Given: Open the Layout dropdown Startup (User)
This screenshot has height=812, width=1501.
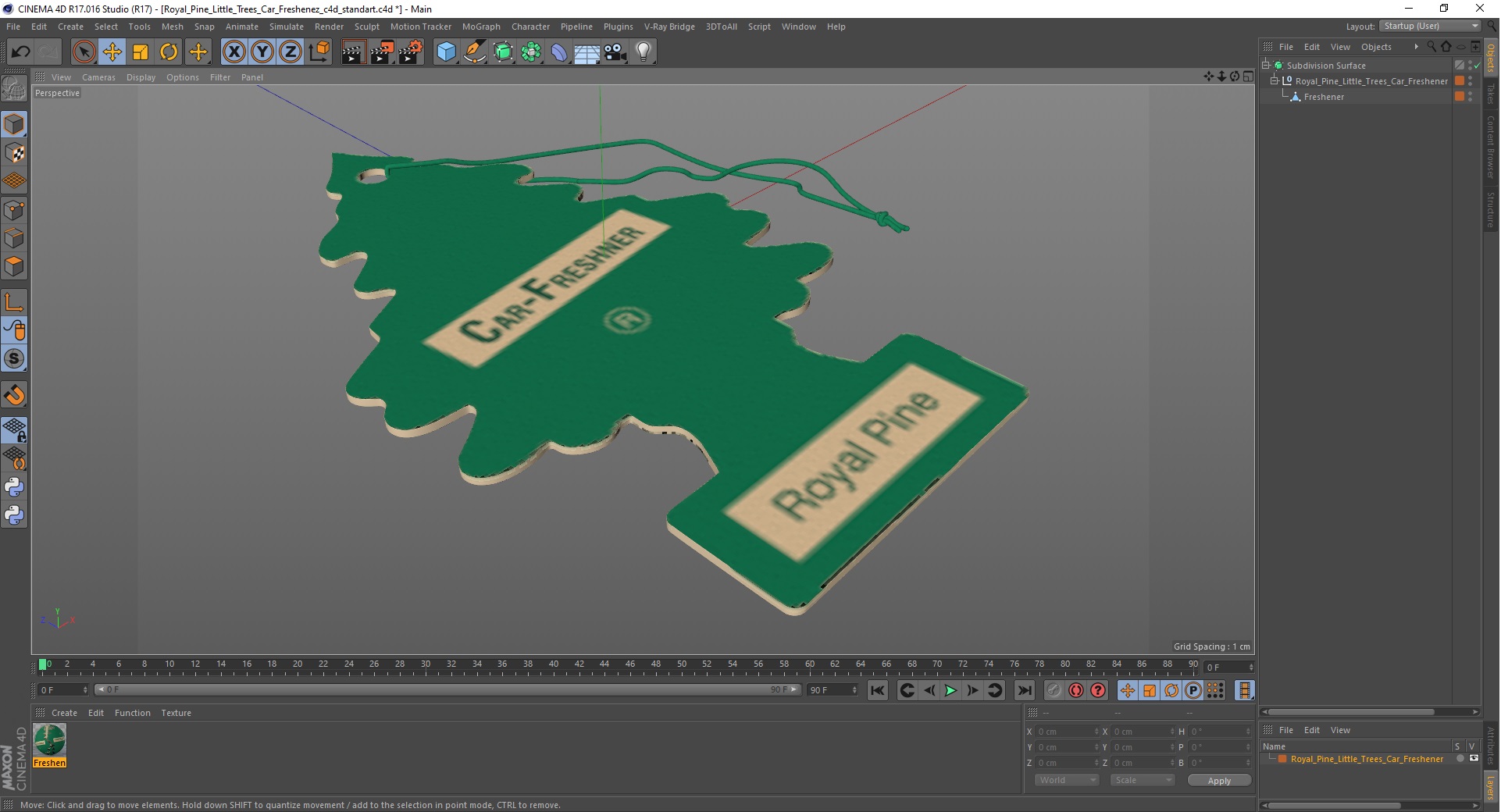Looking at the screenshot, I should point(1430,26).
